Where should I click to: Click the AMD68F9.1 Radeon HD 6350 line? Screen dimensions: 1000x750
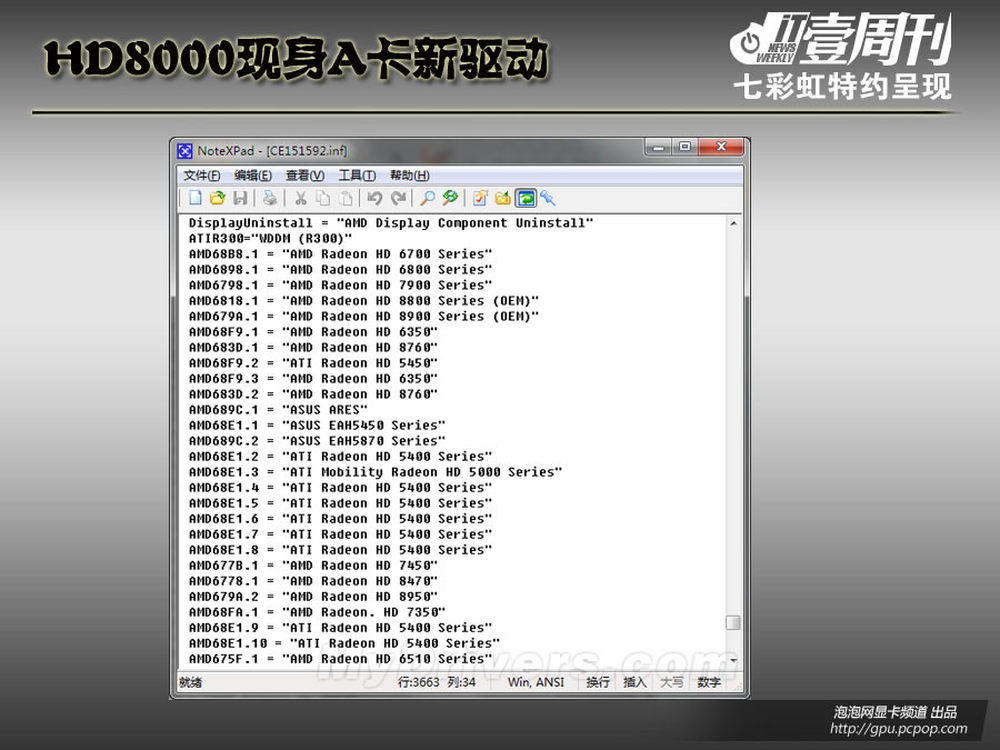313,332
